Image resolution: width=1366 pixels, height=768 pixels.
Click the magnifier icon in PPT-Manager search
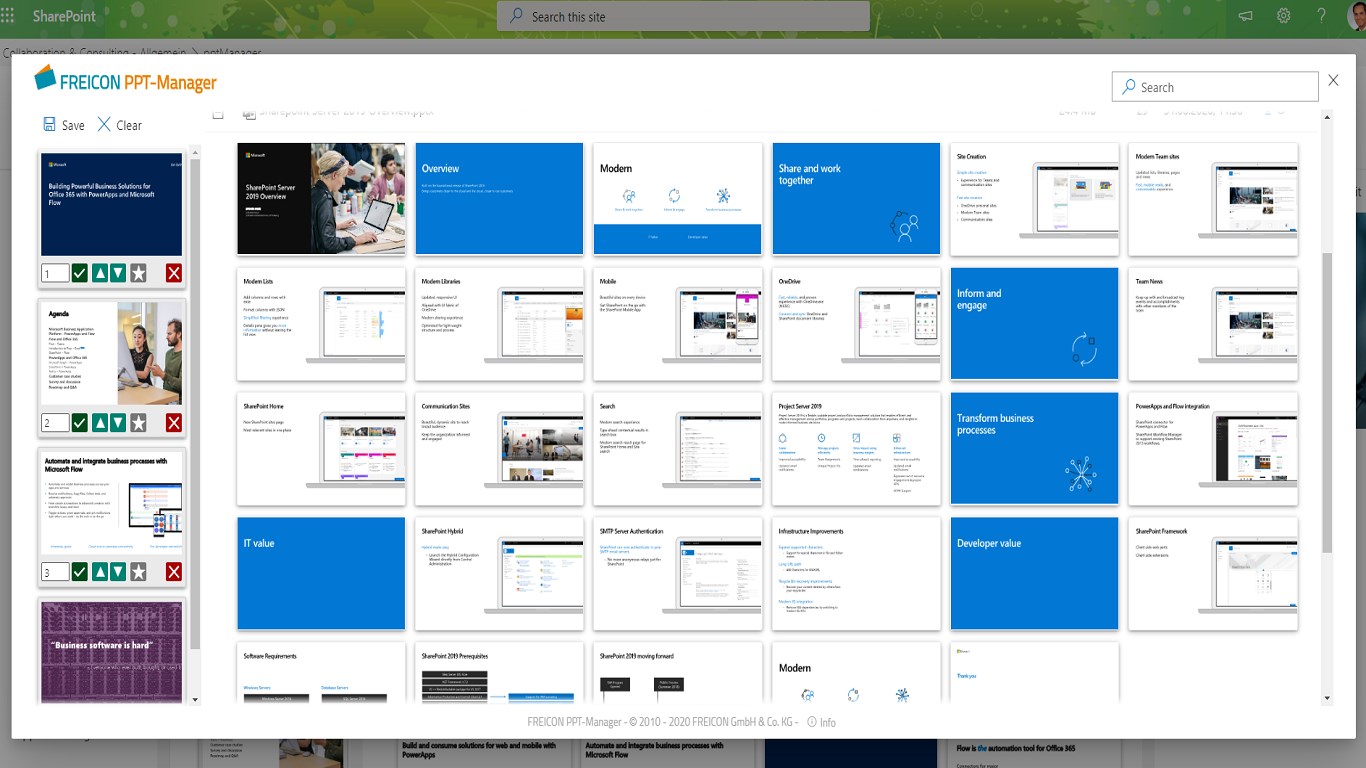(x=1129, y=87)
